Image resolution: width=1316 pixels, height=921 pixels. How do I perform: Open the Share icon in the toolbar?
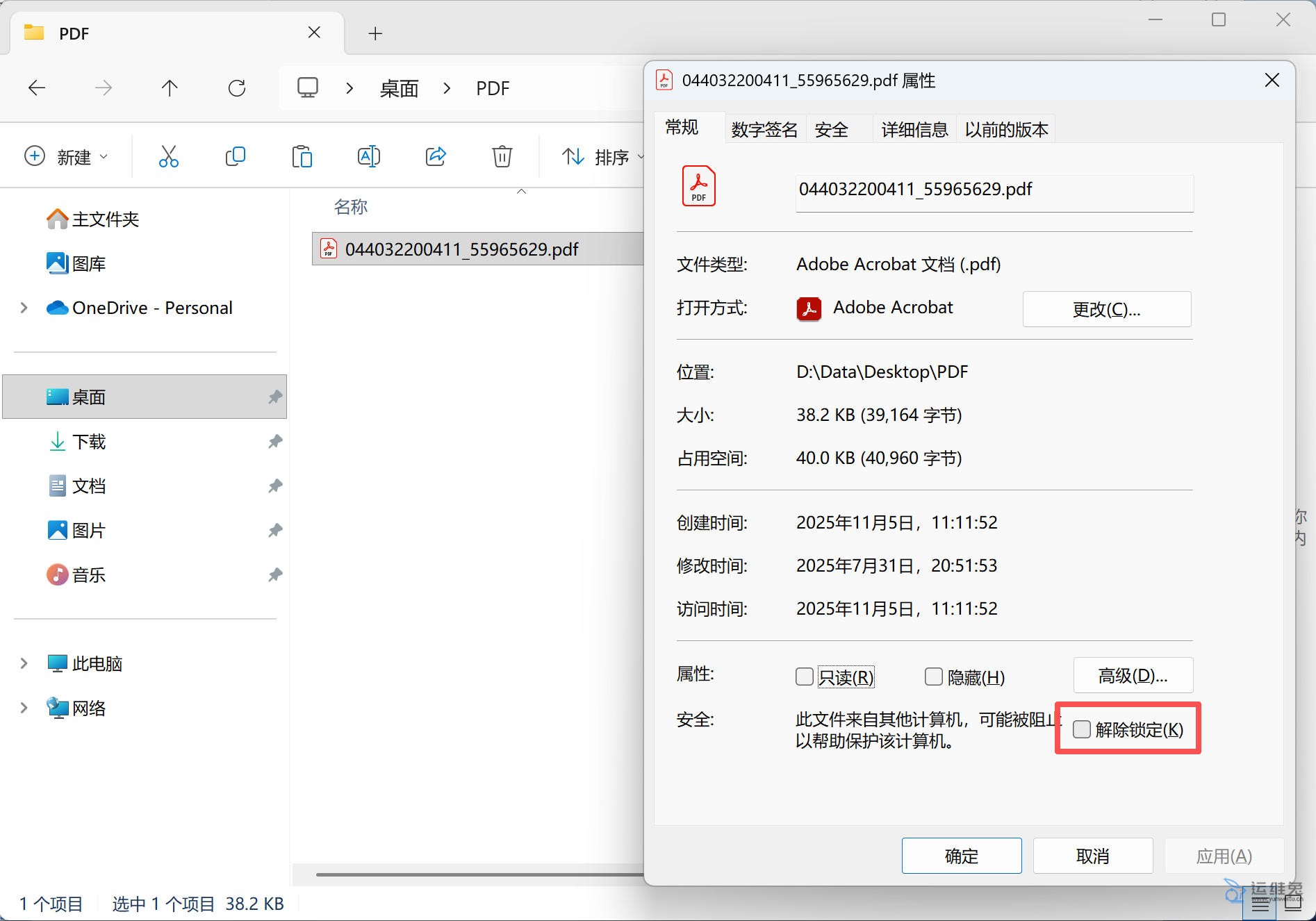click(x=435, y=156)
